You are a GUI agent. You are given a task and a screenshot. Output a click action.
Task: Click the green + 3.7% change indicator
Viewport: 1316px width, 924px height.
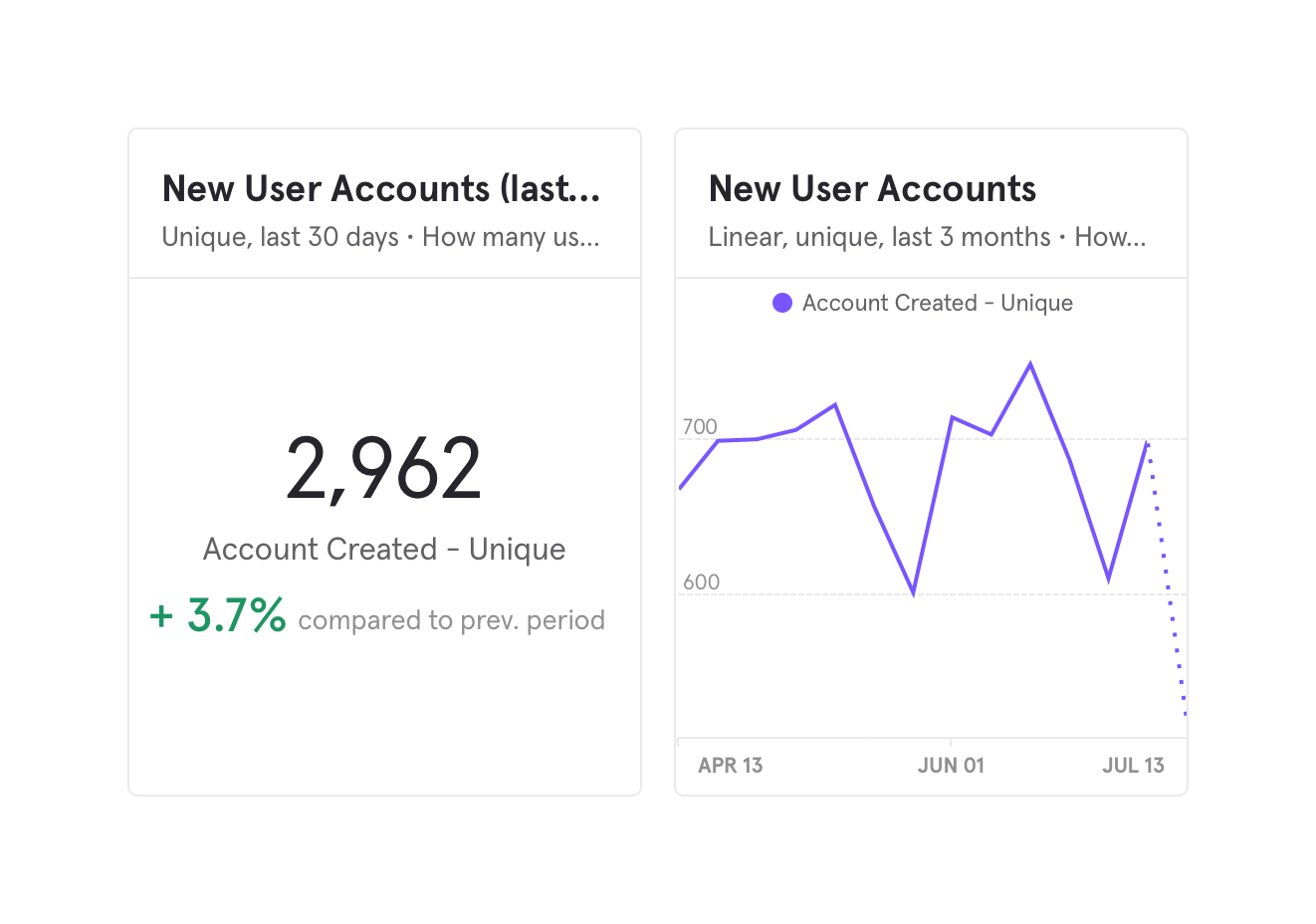click(x=218, y=615)
